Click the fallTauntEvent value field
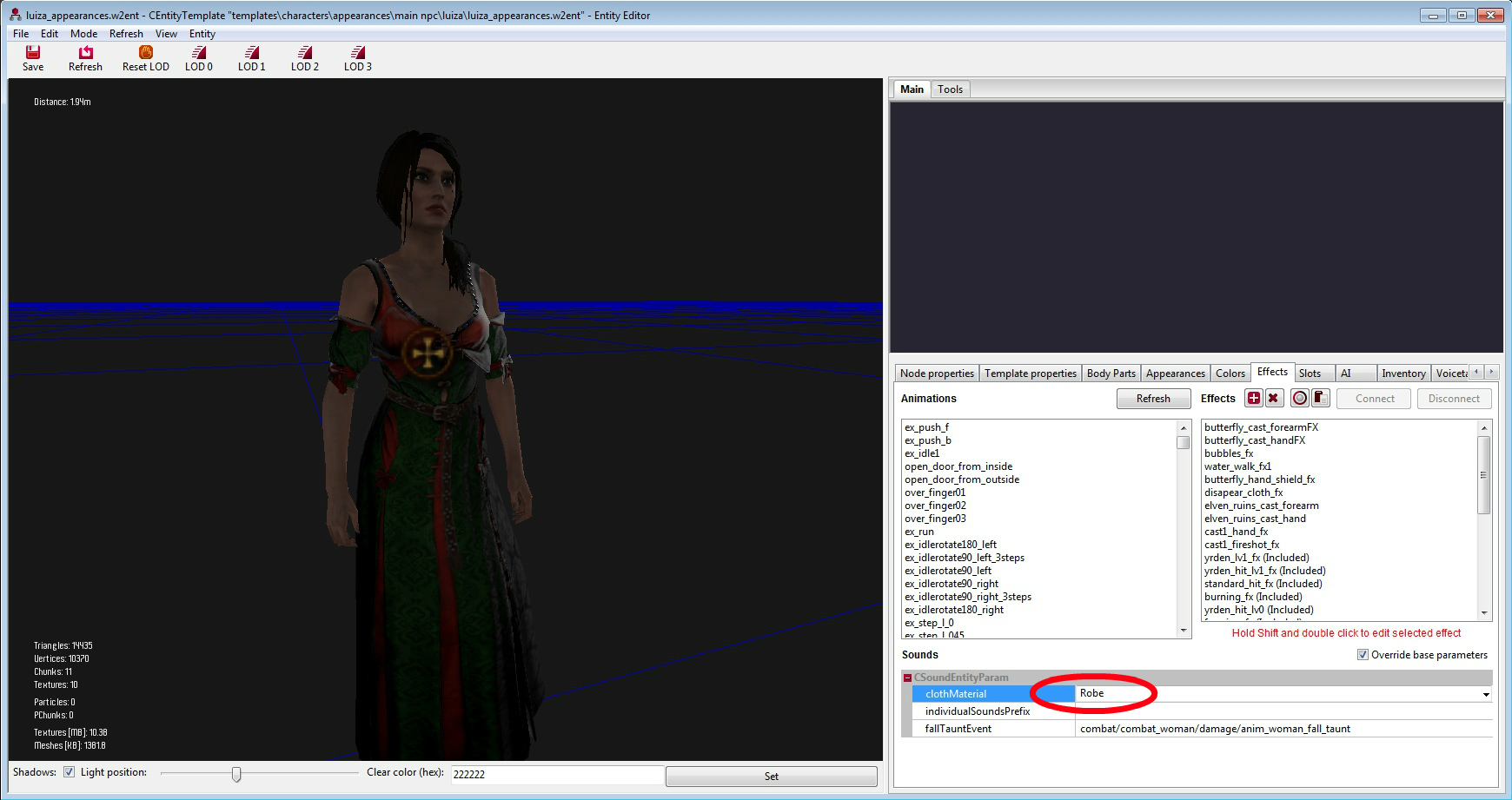Screen dimensions: 1512x800 pyautogui.click(x=1283, y=729)
